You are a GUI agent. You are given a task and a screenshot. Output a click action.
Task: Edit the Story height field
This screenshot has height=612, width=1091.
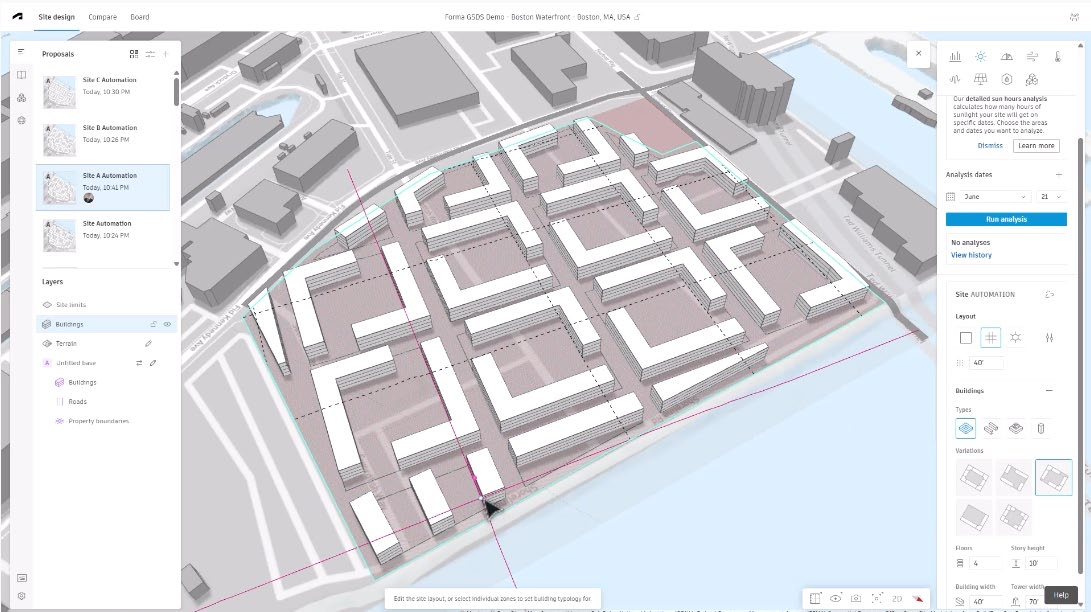(x=1042, y=563)
